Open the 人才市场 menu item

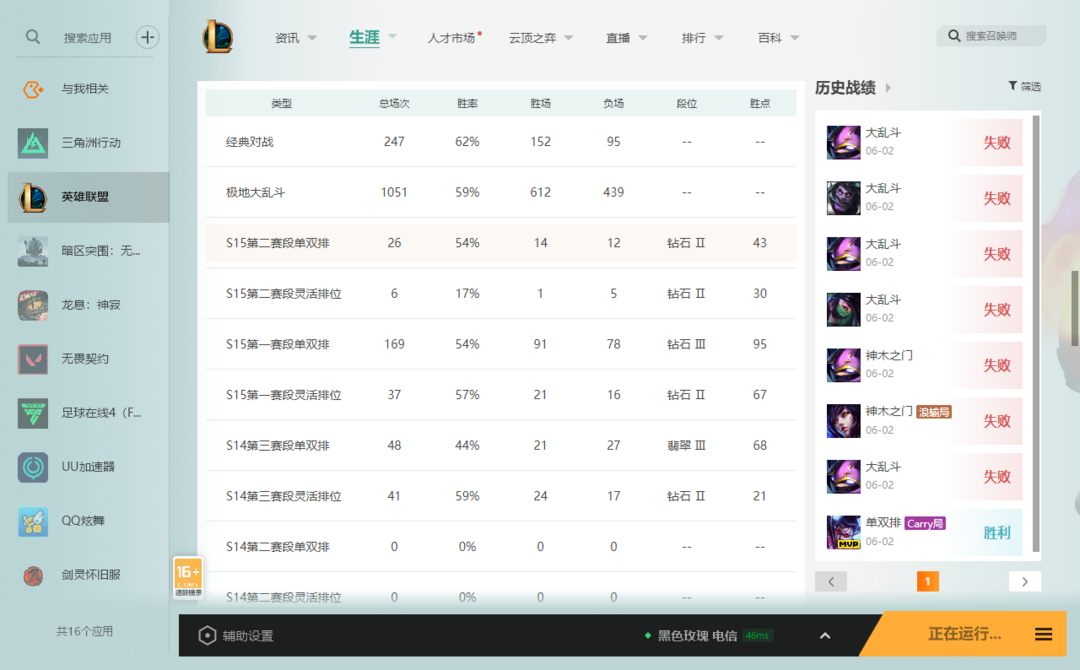click(451, 38)
